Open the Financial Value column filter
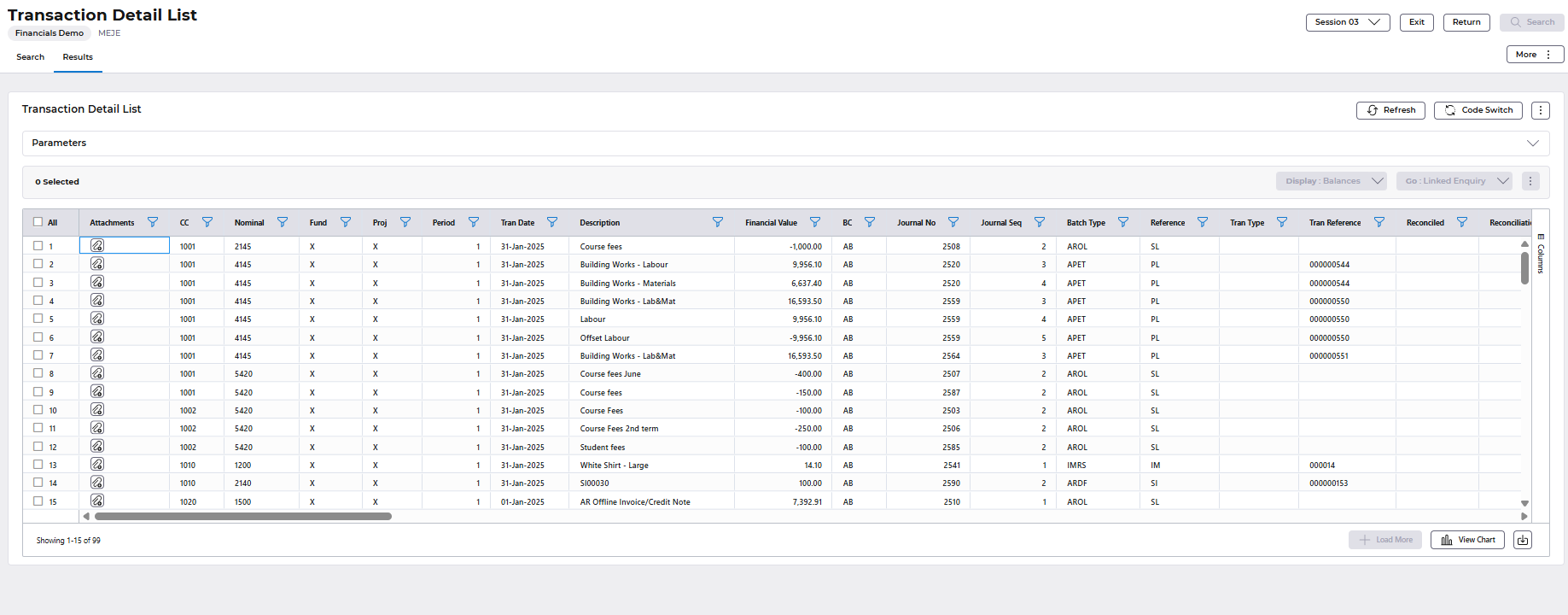The image size is (1568, 615). [x=815, y=222]
